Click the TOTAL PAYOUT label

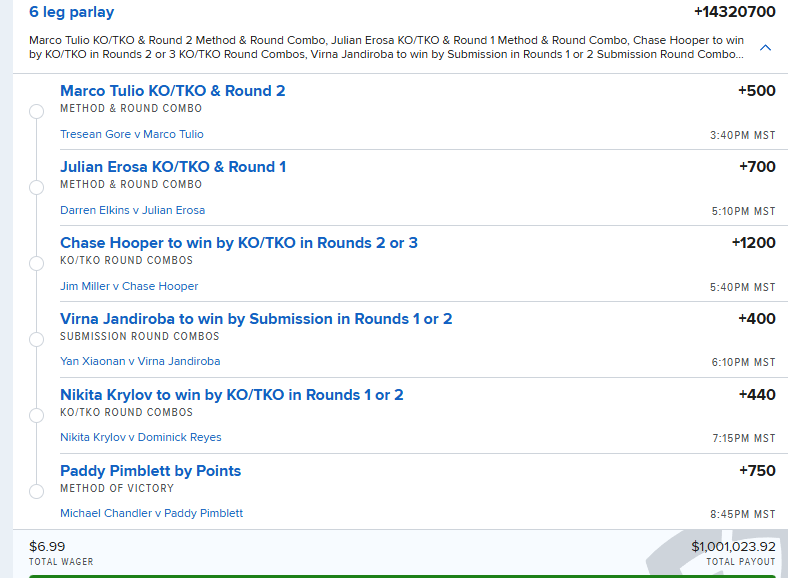[x=741, y=562]
